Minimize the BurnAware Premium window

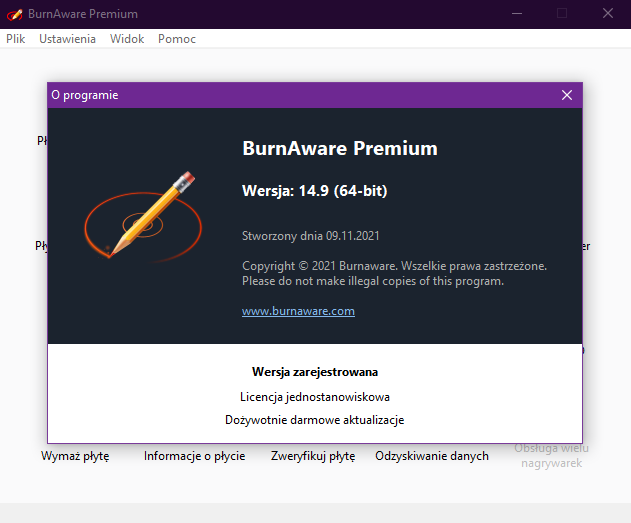[x=517, y=14]
